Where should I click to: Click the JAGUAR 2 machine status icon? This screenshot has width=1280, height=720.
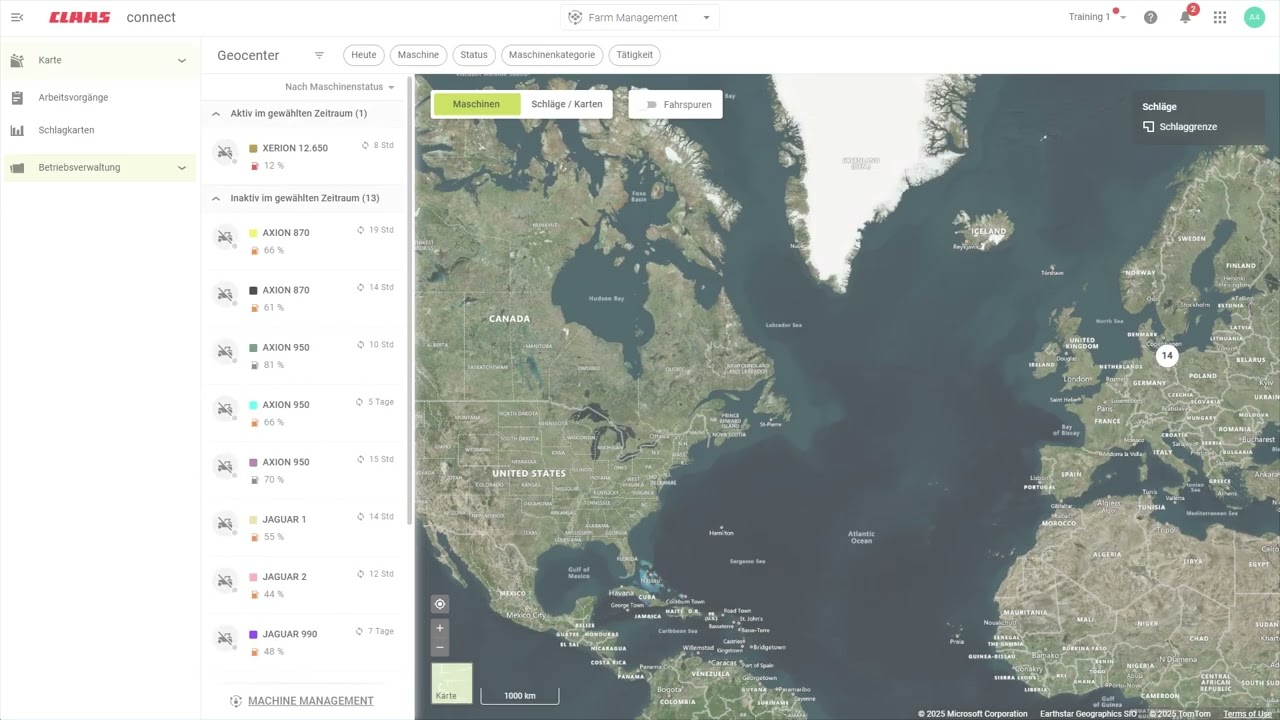[225, 580]
